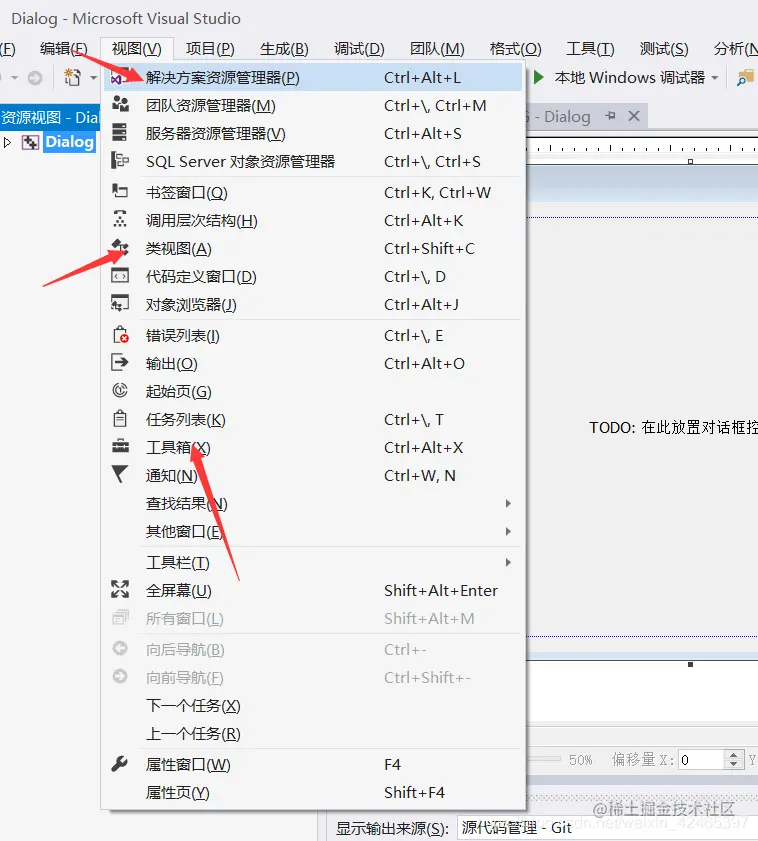Open the 格式(O) menu
Viewport: 758px width, 841px height.
(515, 49)
